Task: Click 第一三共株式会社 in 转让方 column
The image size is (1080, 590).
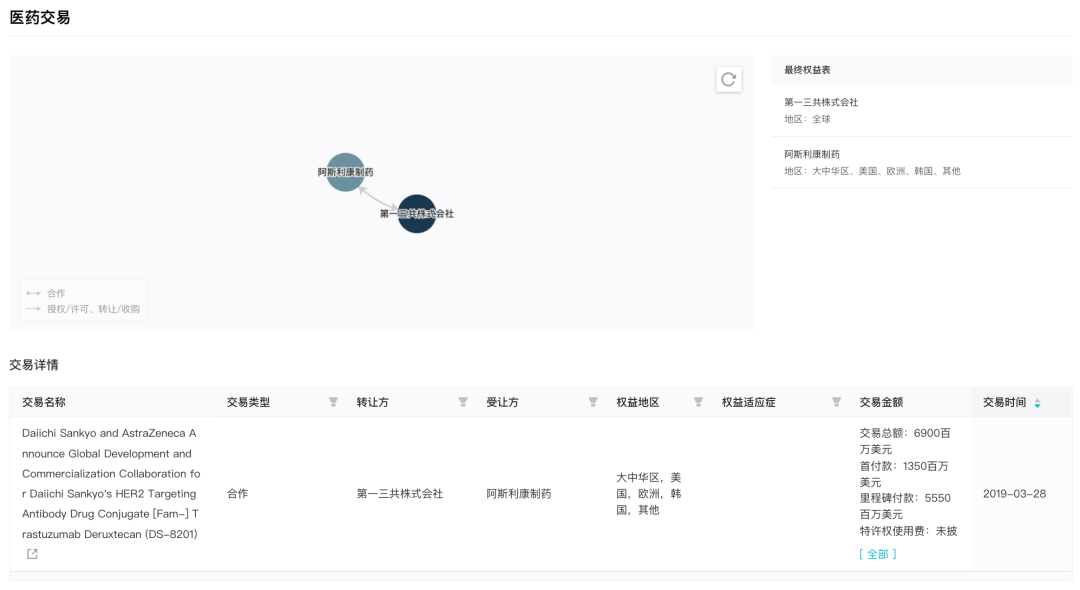Action: (x=399, y=494)
